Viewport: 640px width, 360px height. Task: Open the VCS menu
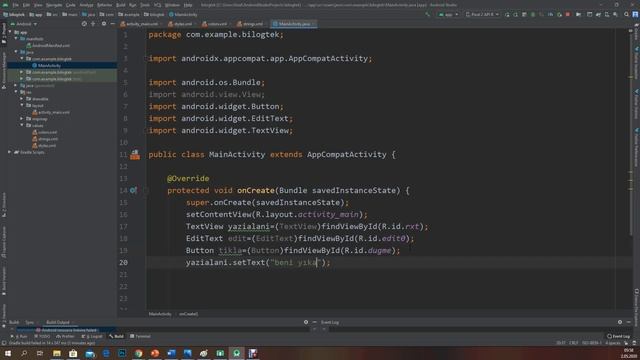click(158, 5)
